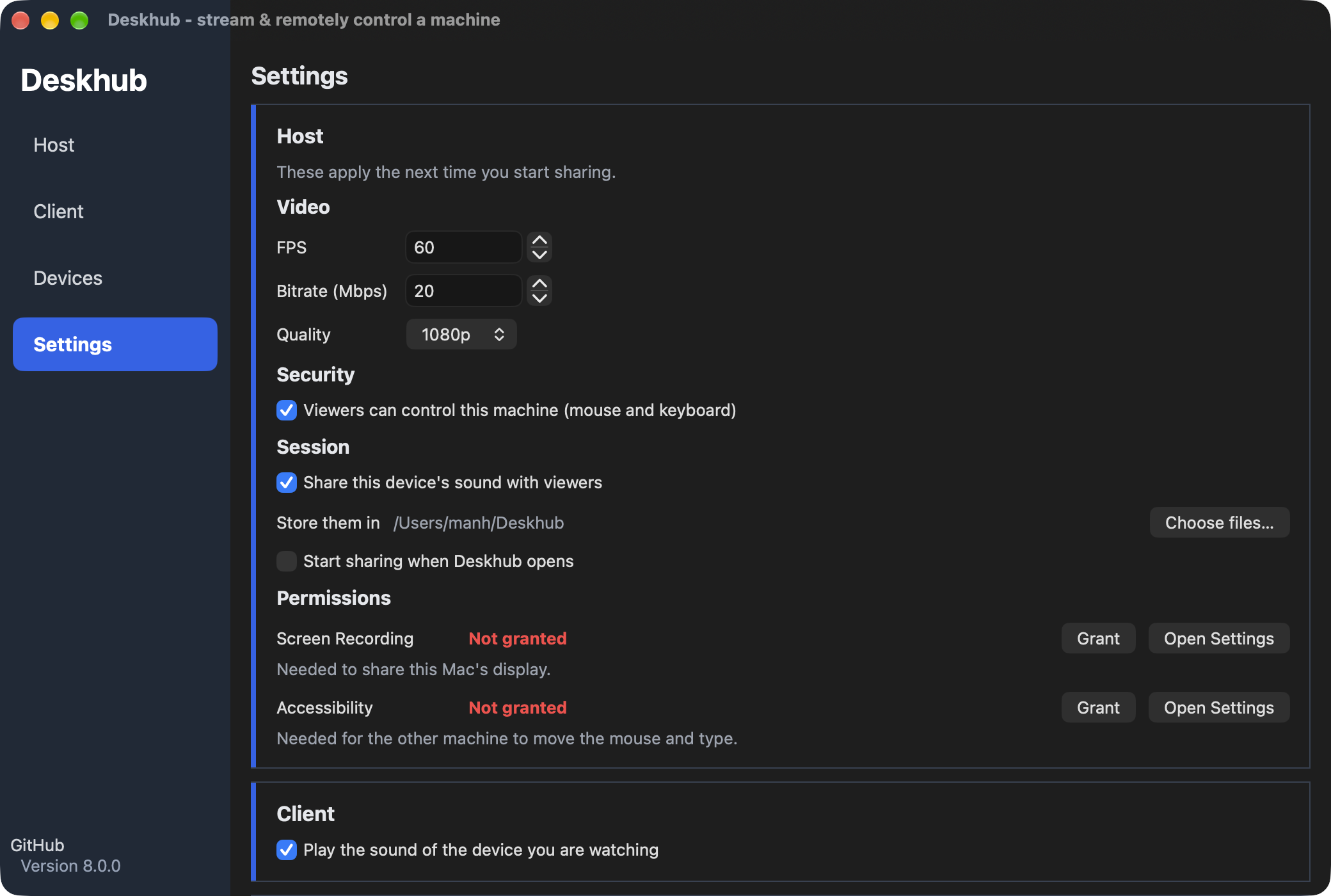The image size is (1331, 896).
Task: Click the /Users/manh/Deskhub storage path
Action: pyautogui.click(x=479, y=523)
